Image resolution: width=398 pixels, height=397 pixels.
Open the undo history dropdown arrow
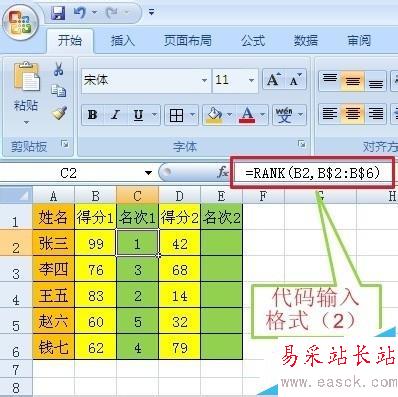click(94, 13)
